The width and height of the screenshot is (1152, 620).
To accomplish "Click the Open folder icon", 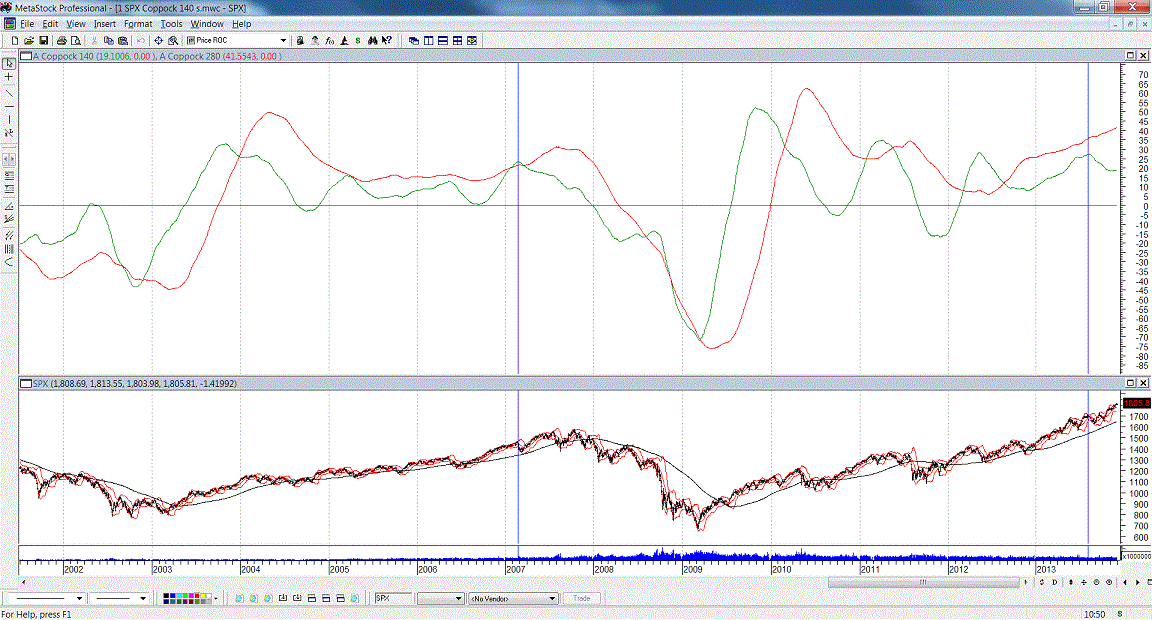I will [x=30, y=41].
